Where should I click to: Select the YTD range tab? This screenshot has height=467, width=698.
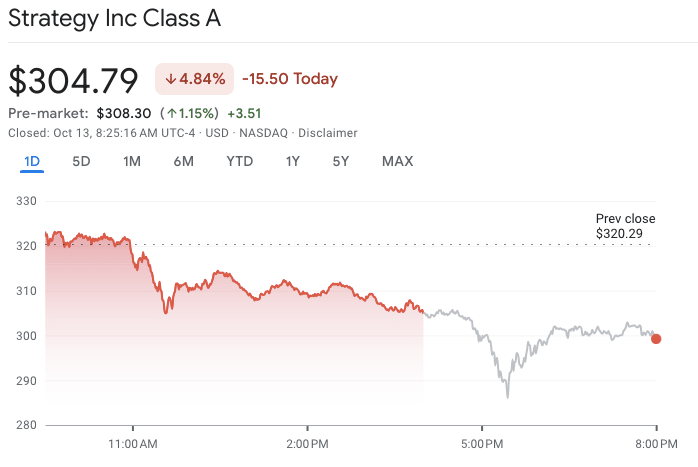point(239,162)
